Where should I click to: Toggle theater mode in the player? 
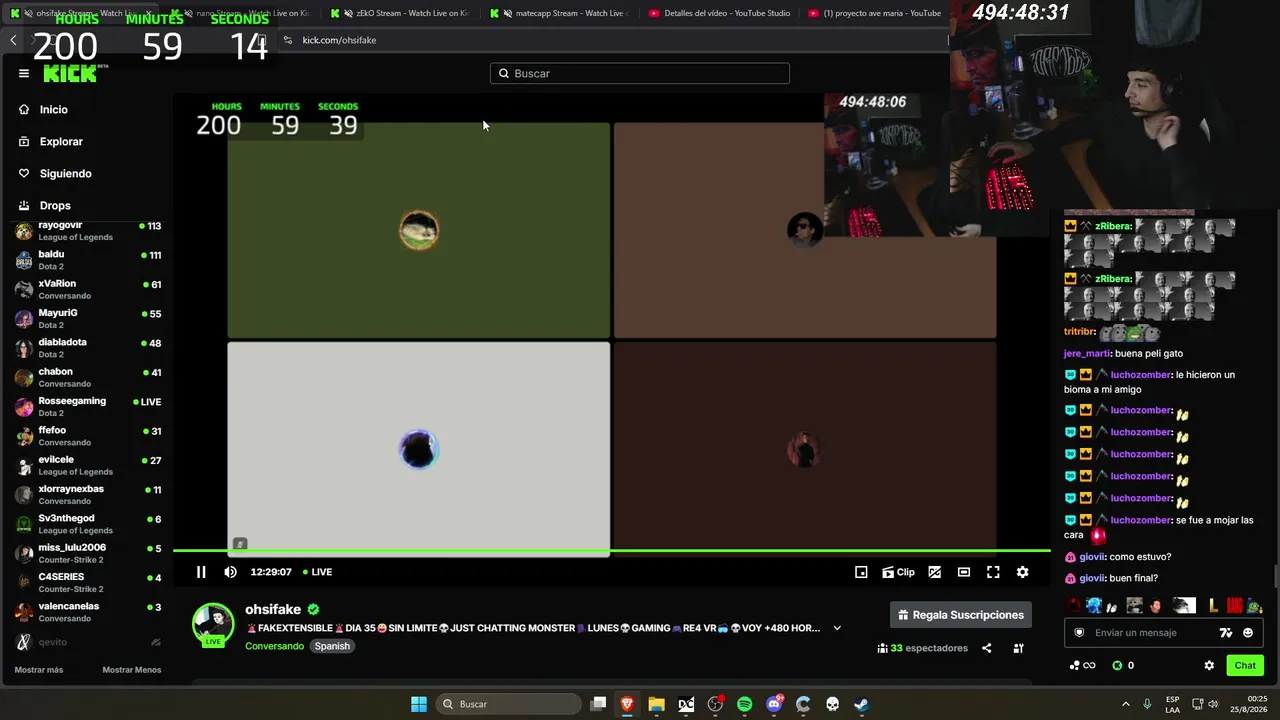point(964,572)
